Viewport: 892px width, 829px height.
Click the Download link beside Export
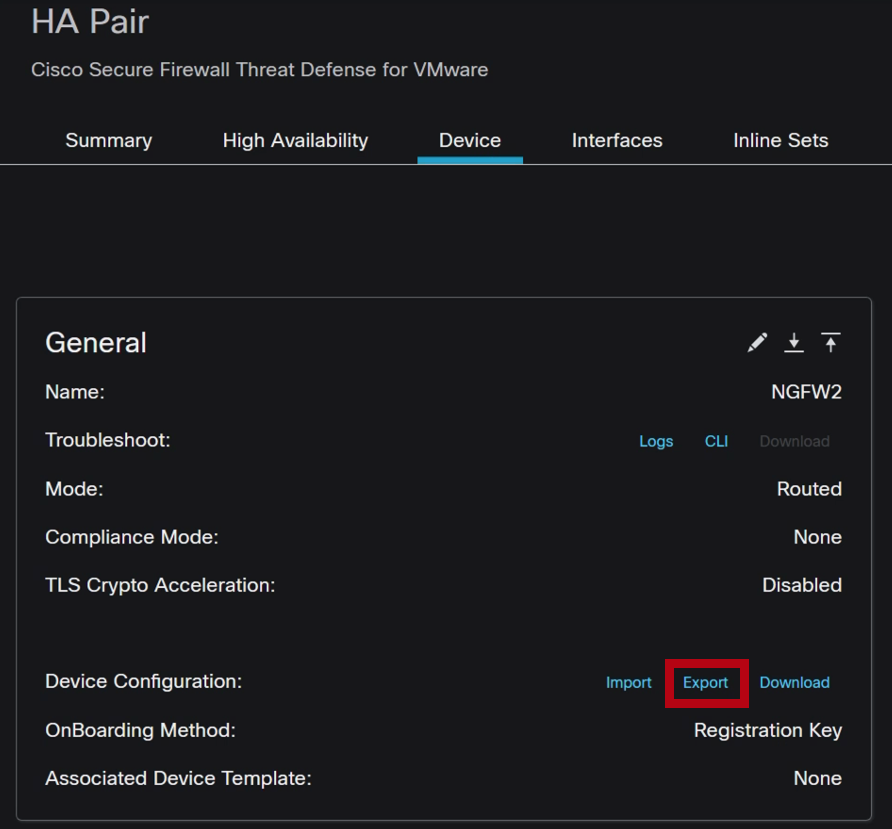[x=794, y=682]
